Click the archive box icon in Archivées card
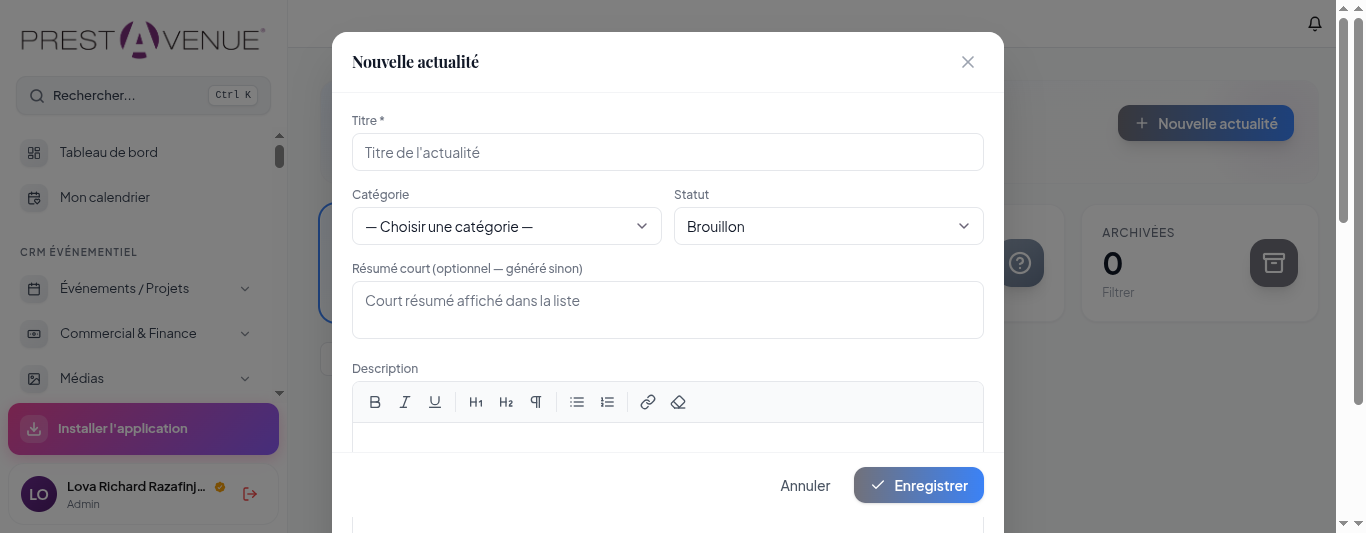This screenshot has width=1366, height=533. click(x=1274, y=263)
